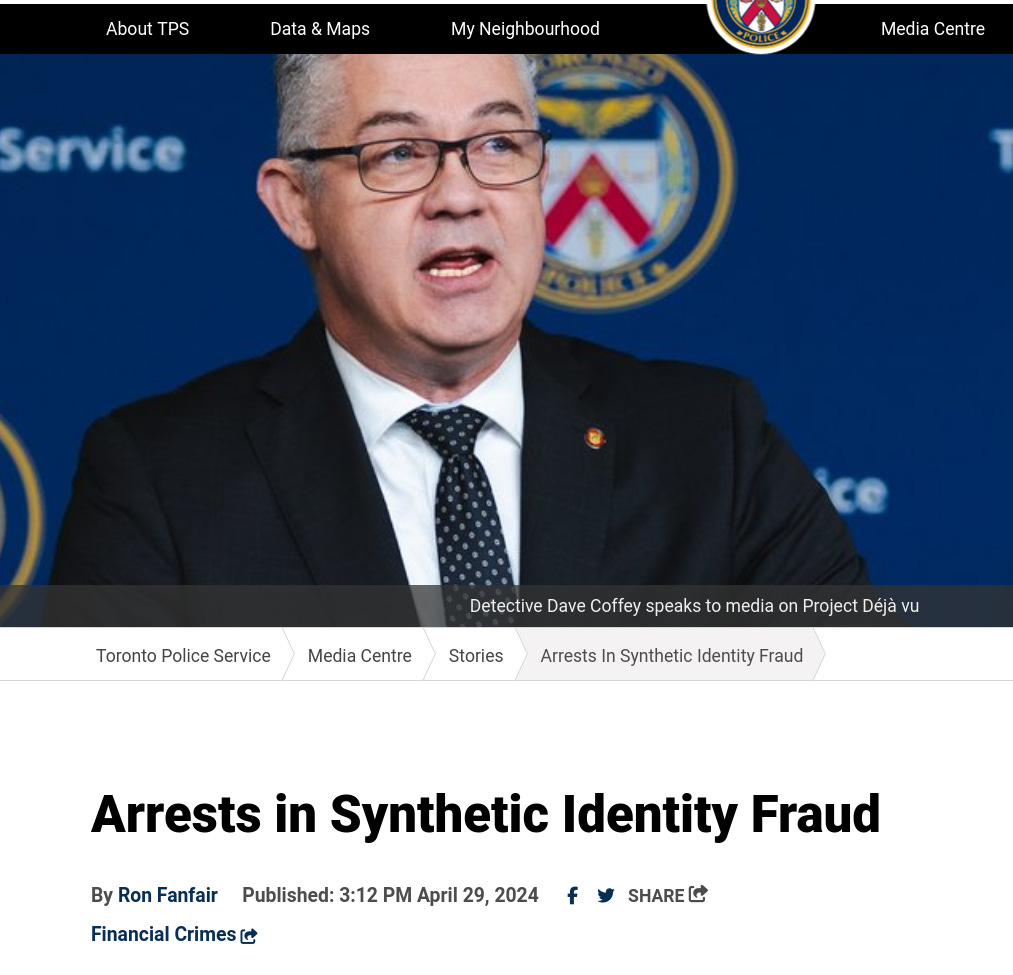Open the About TPS menu
The height and width of the screenshot is (975, 1013).
[x=147, y=29]
